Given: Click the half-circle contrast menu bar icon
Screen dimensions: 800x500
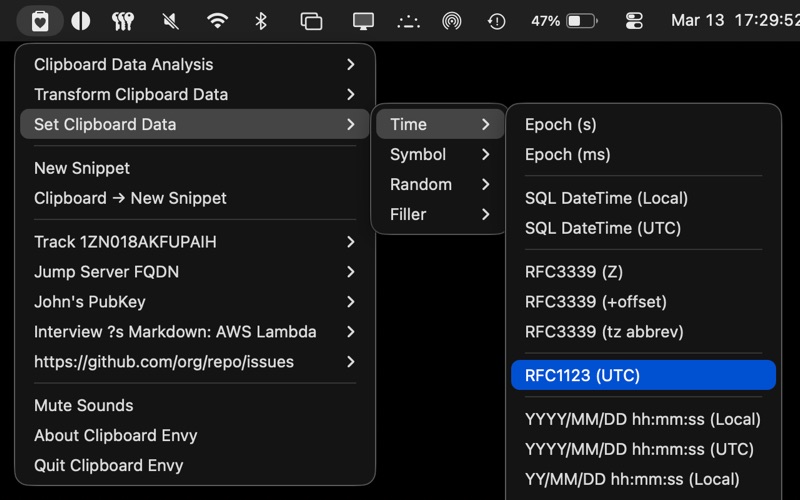Looking at the screenshot, I should [x=81, y=21].
